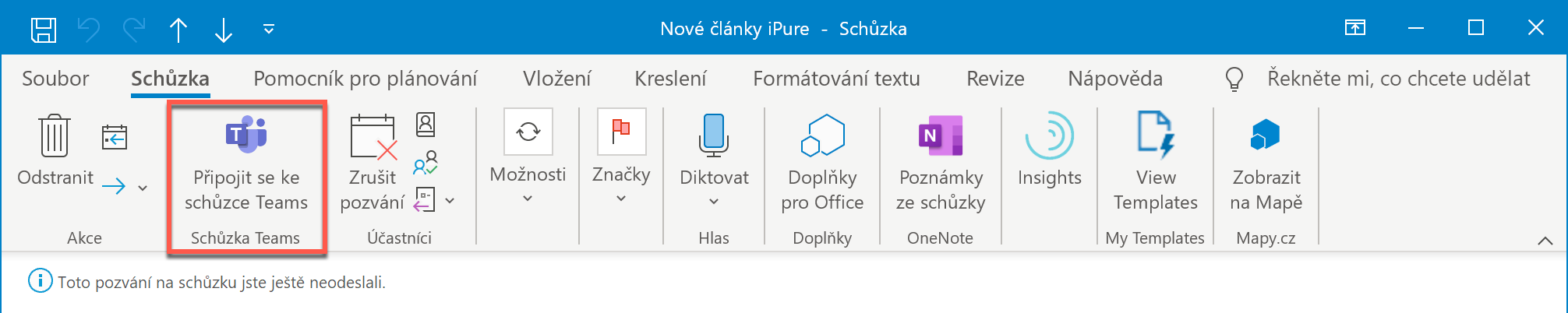Open the Insights panel
The width and height of the screenshot is (1568, 313).
pyautogui.click(x=1049, y=135)
